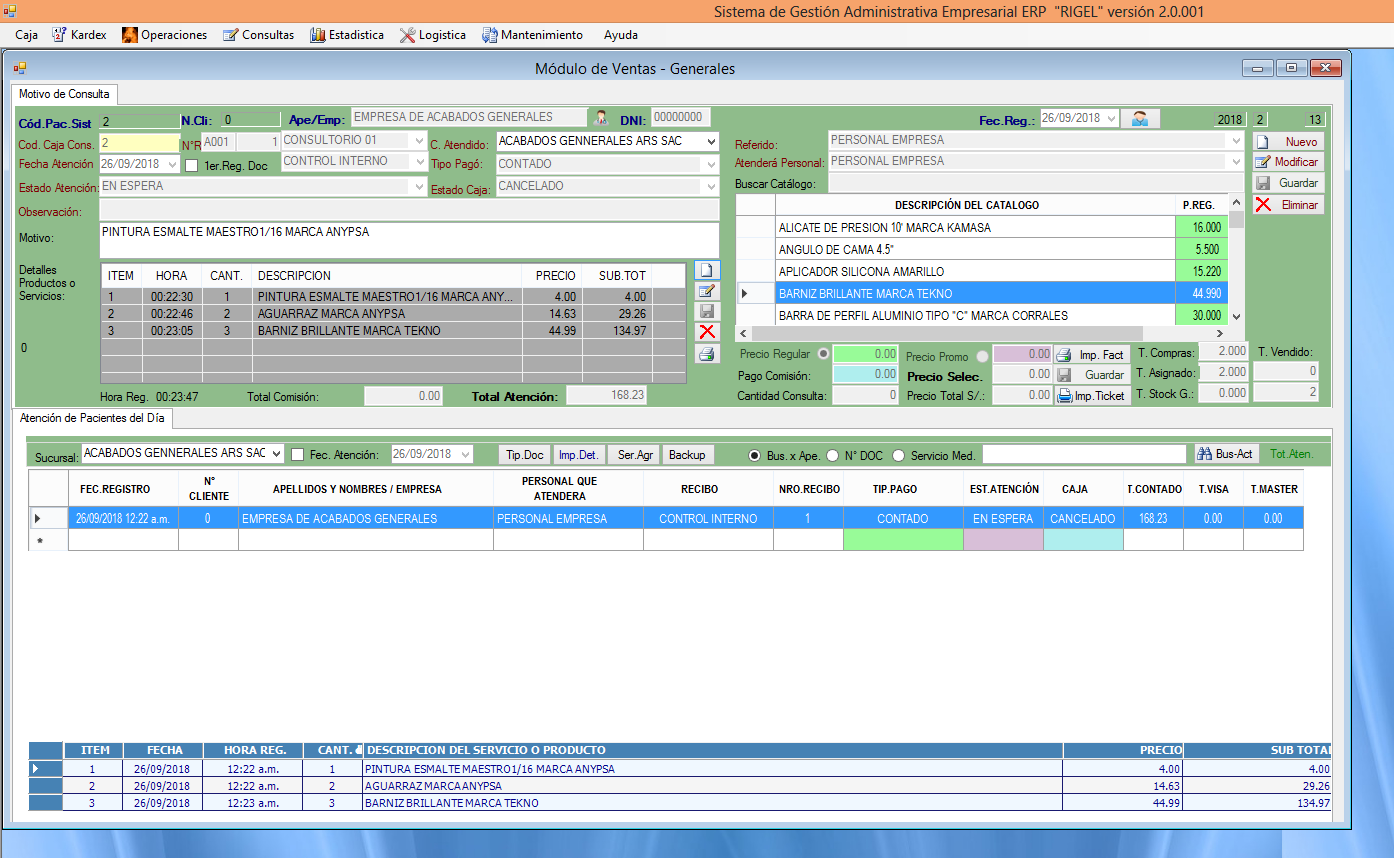Toggle the 1er.Reg. Doc checkbox
Viewport: 1394px width, 858px height.
192,165
